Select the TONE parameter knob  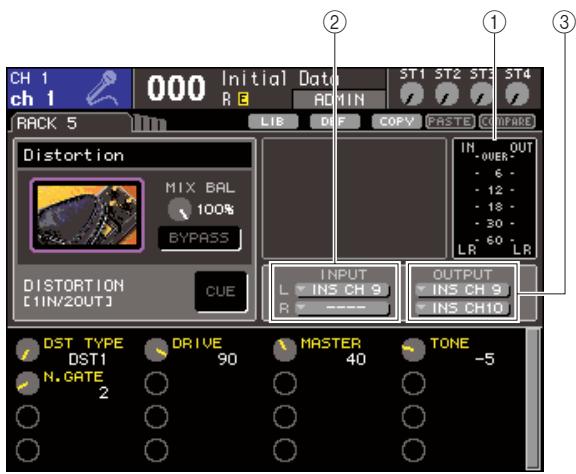pos(413,350)
